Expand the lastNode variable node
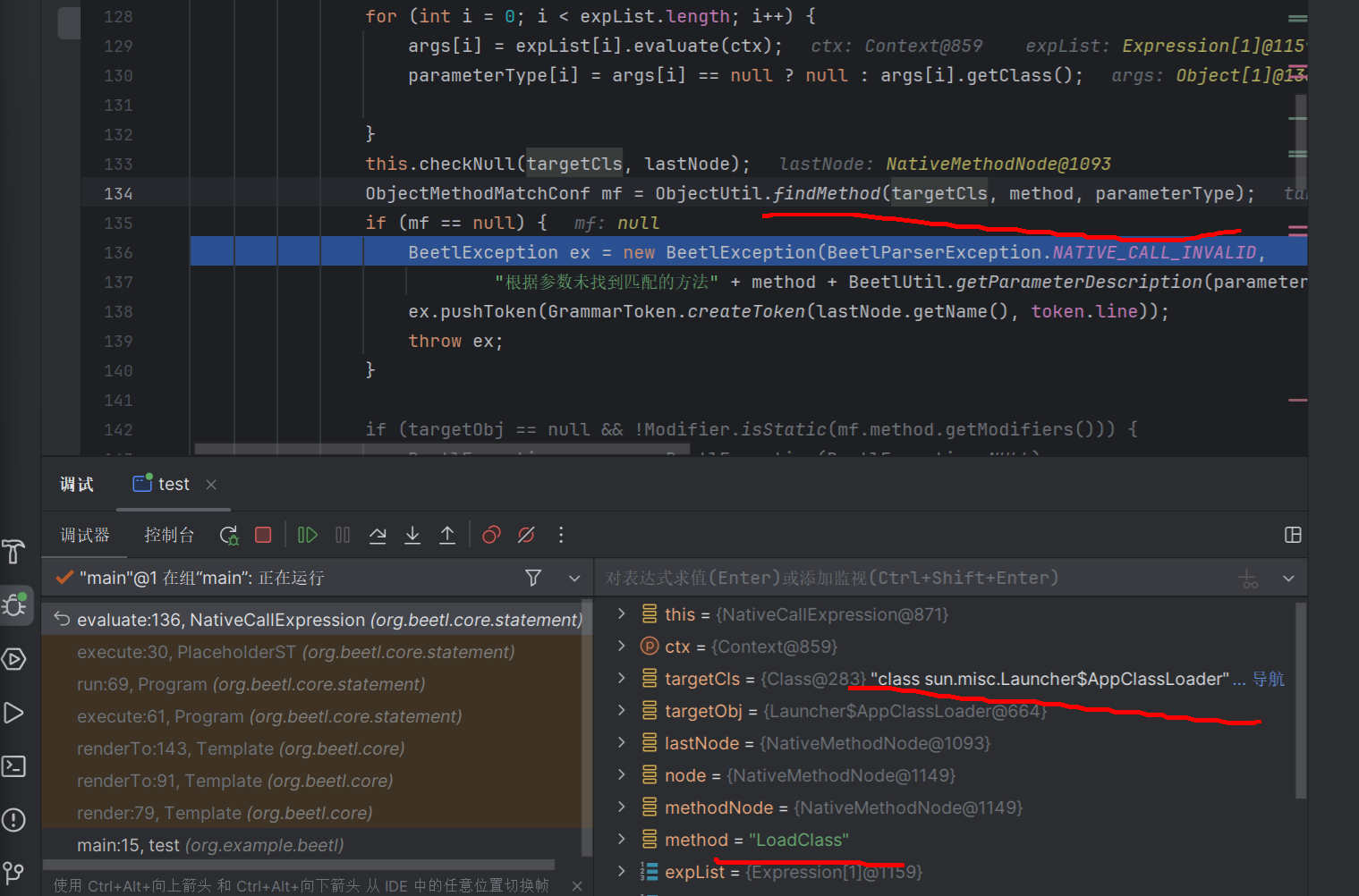This screenshot has height=896, width=1359. 622,743
